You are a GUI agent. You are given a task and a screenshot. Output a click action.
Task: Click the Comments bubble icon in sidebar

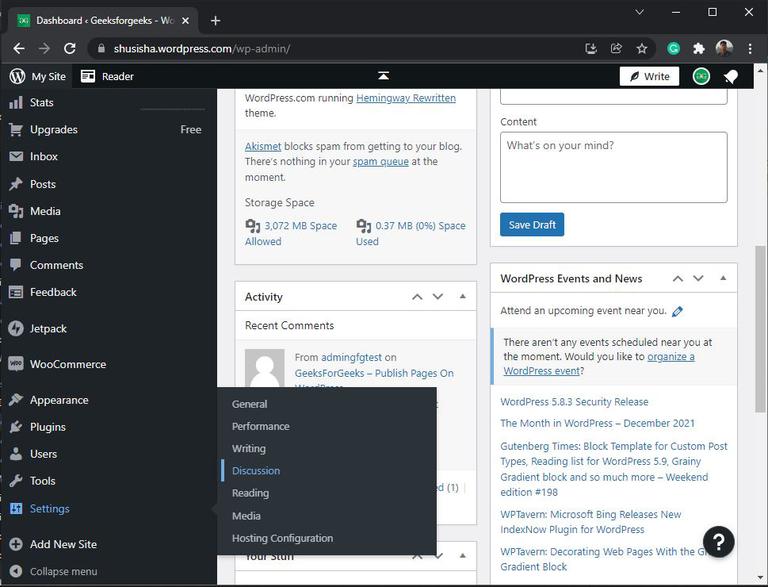pyautogui.click(x=16, y=265)
